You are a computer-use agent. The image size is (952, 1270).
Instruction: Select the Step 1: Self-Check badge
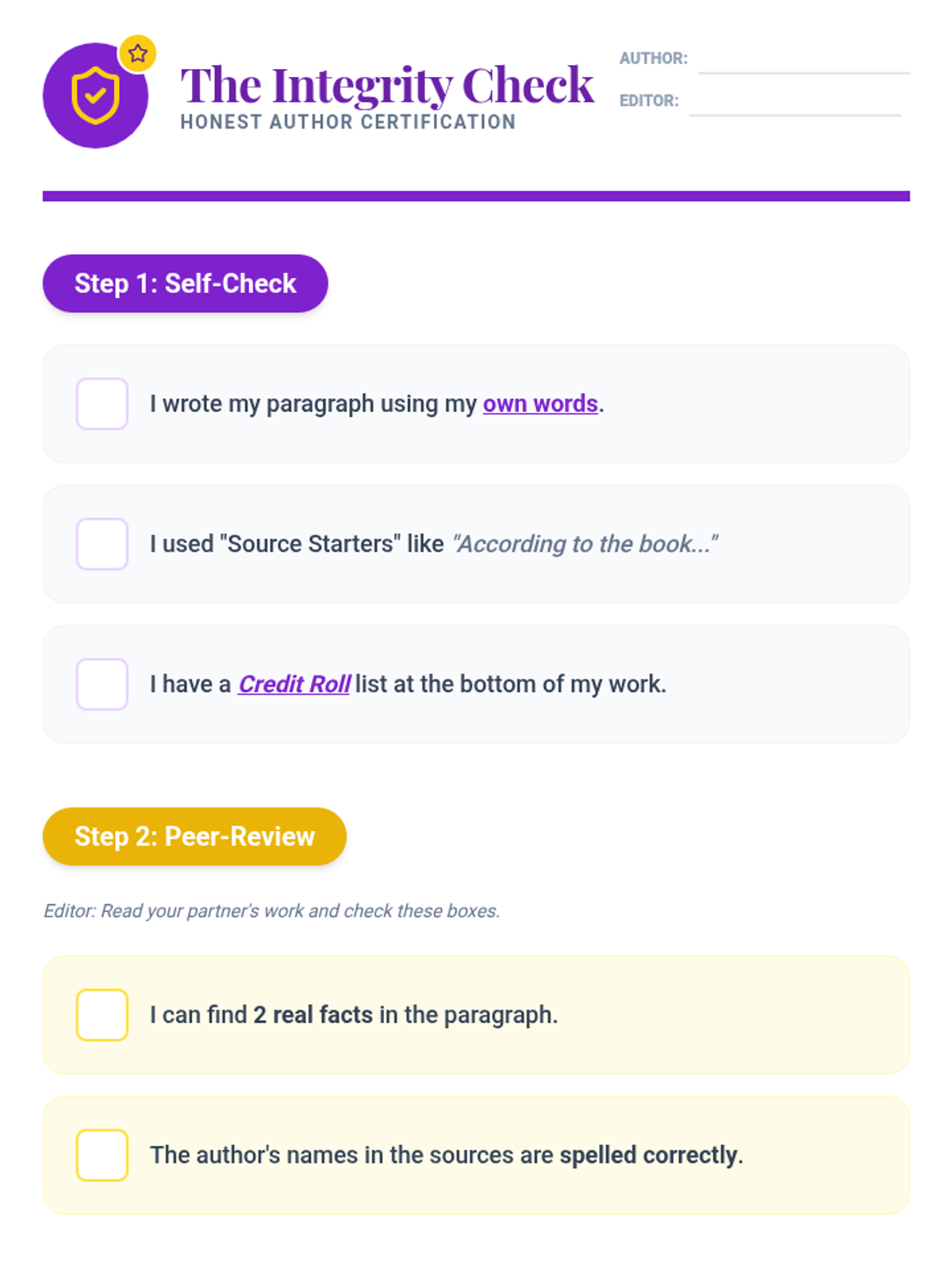pyautogui.click(x=186, y=283)
